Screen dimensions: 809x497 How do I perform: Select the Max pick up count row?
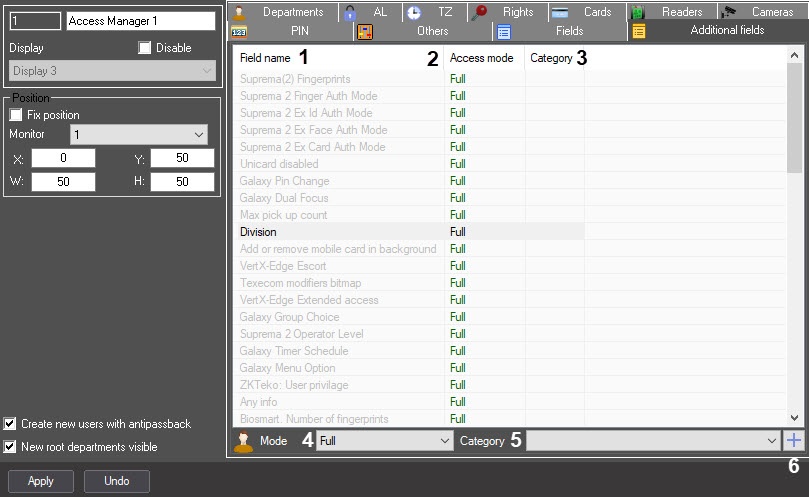tap(409, 215)
